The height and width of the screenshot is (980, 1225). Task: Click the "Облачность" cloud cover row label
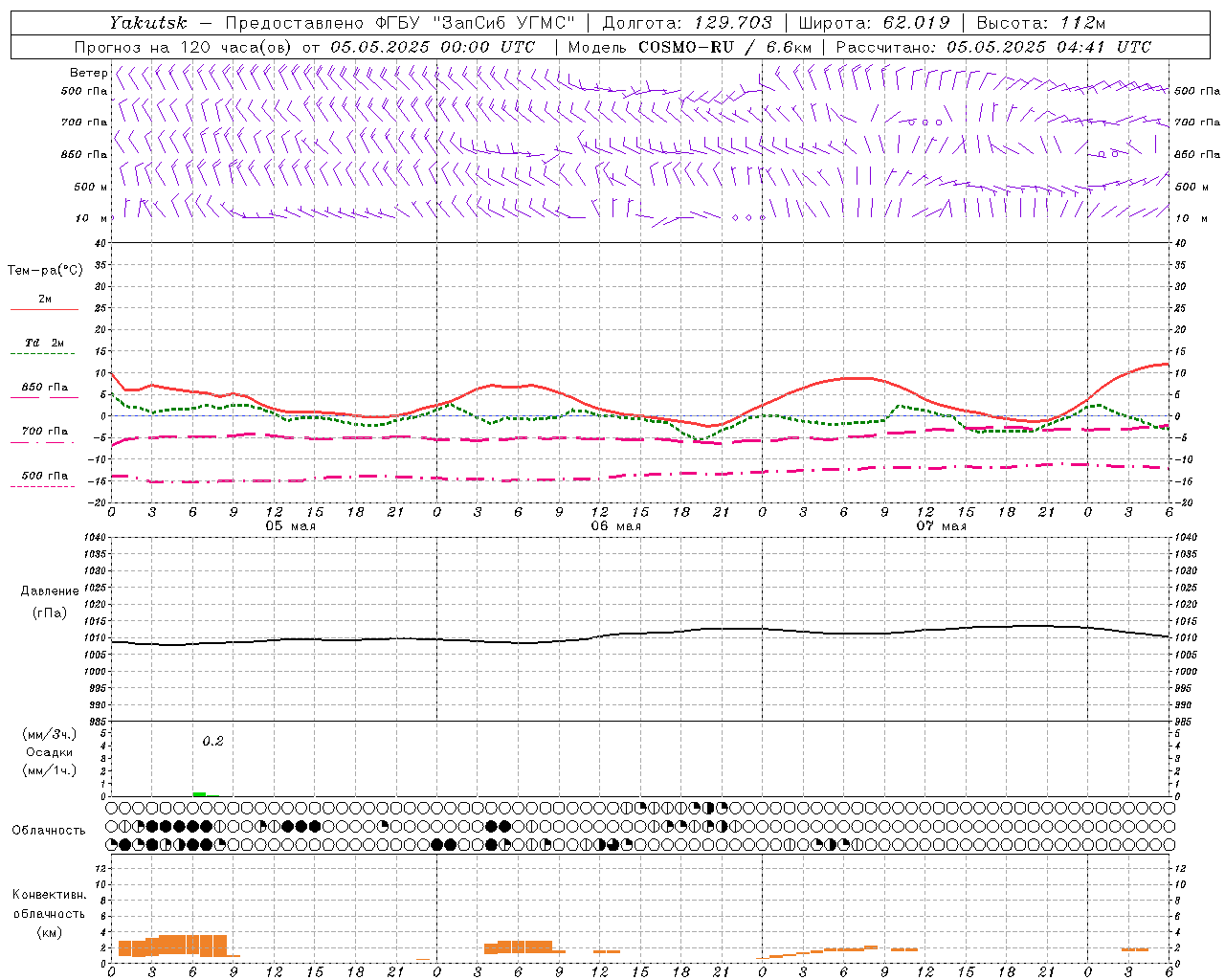point(49,831)
